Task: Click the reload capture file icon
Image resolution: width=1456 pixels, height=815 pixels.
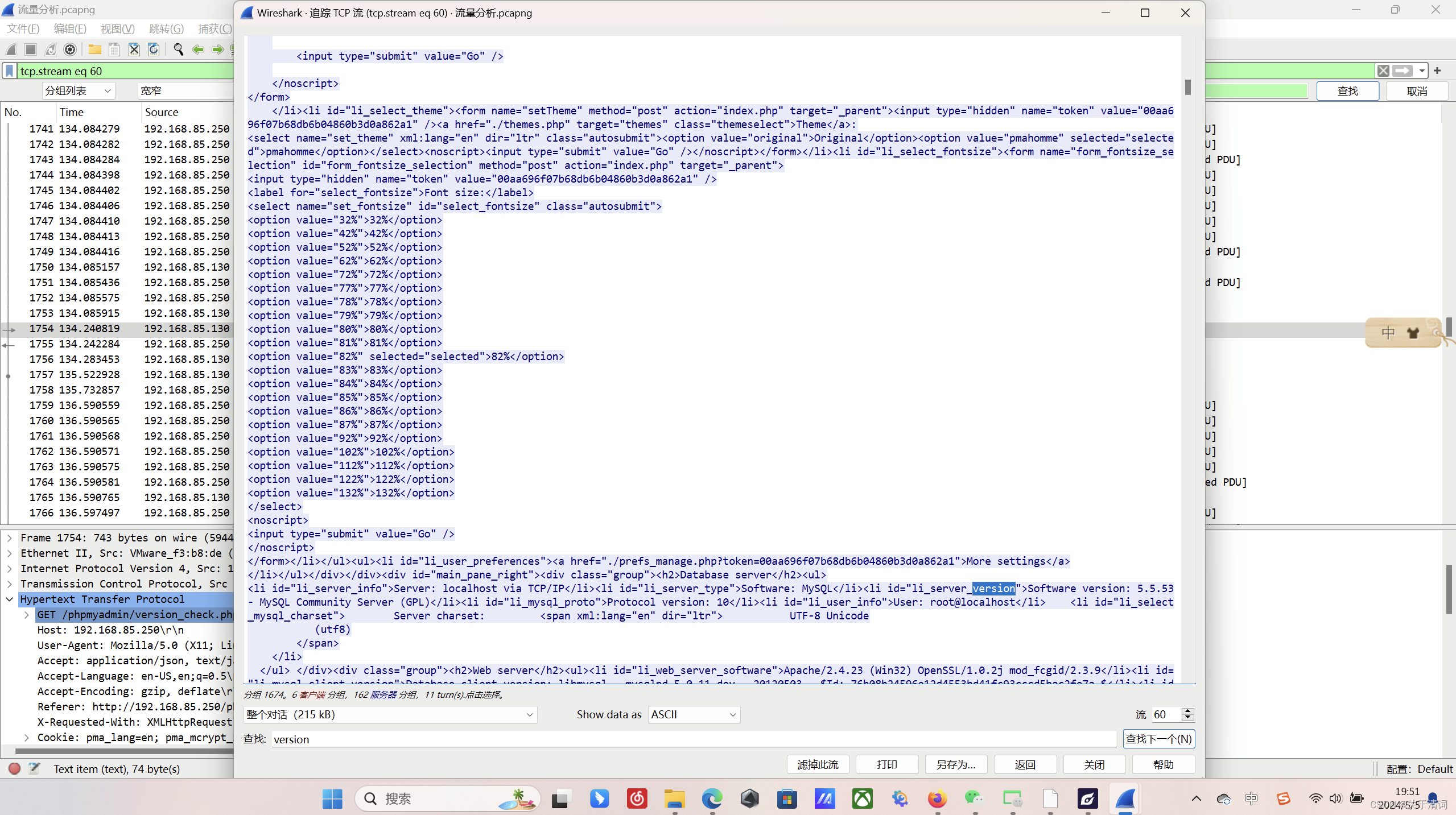Action: coord(154,50)
